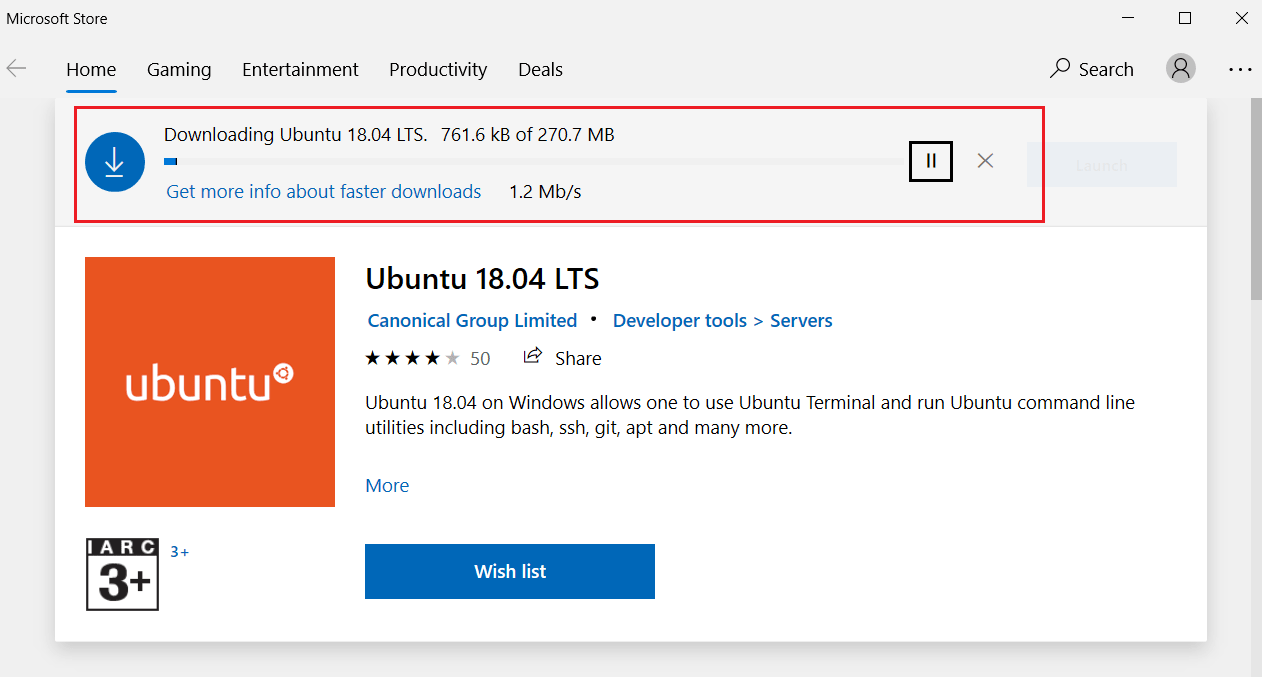Open the Home tab
Viewport: 1262px width, 677px height.
91,70
